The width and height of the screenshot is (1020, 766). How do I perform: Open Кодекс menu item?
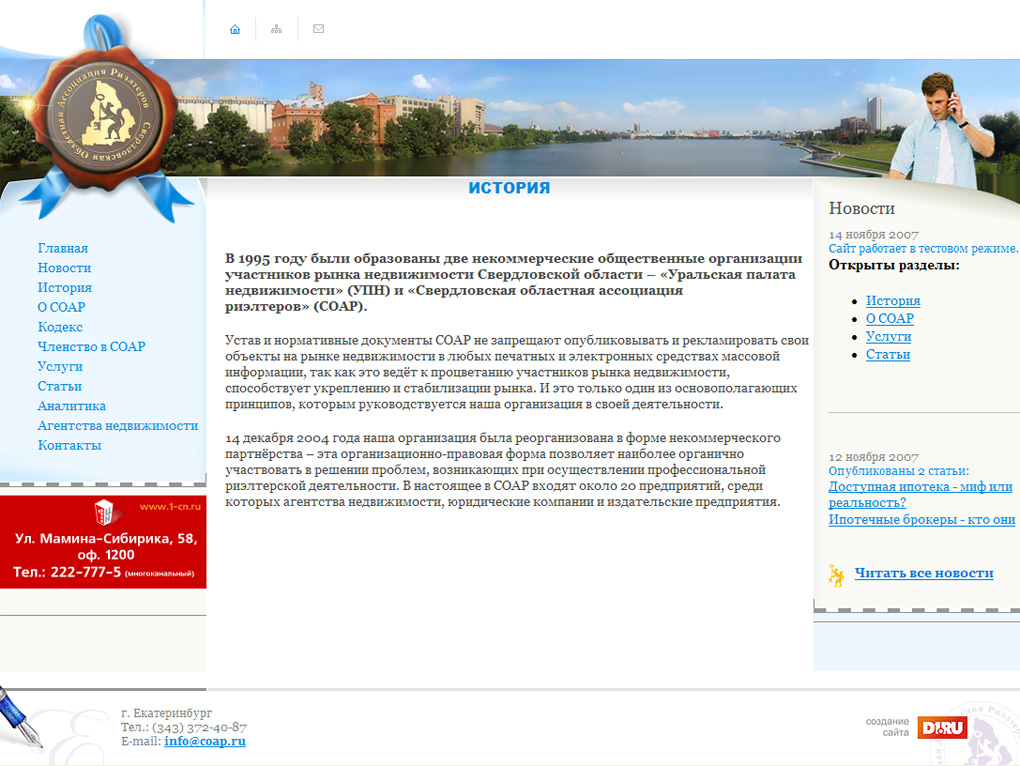point(60,327)
